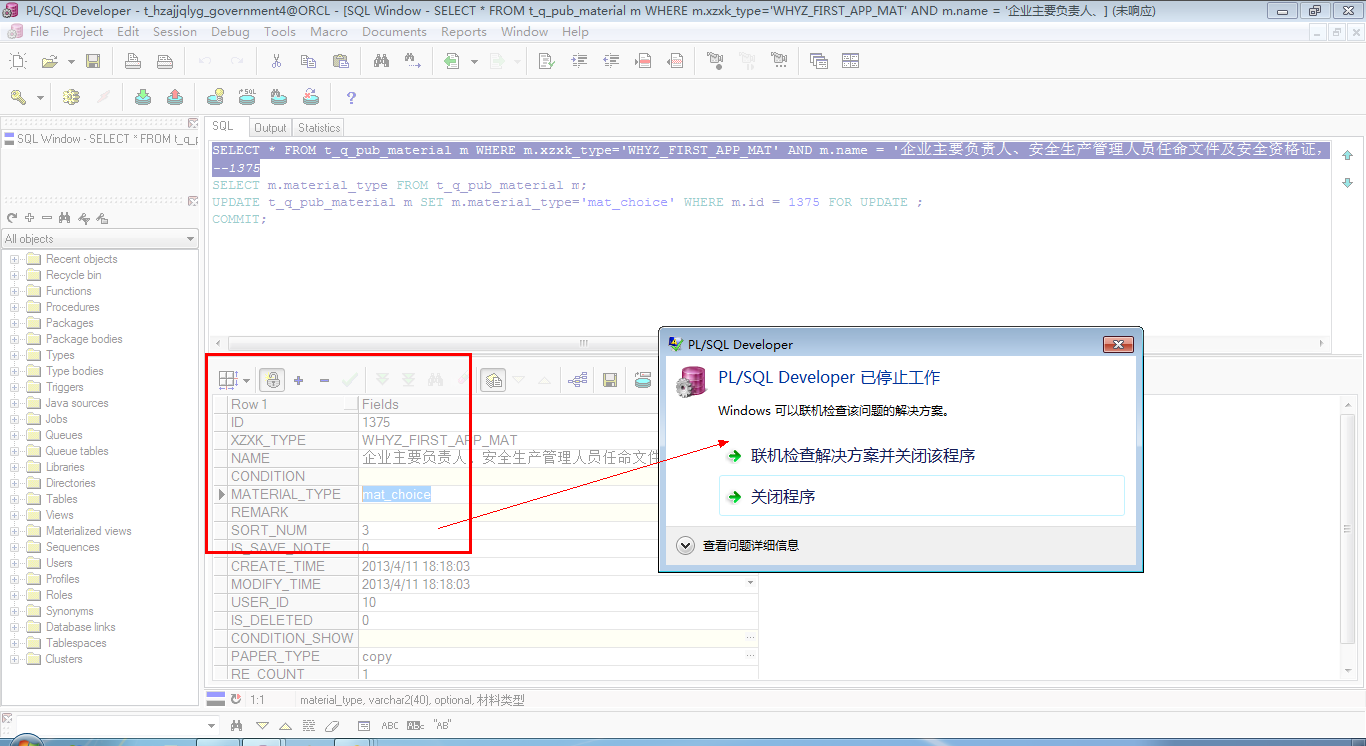Open the grid select-mode dropdown arrow

pyautogui.click(x=246, y=380)
